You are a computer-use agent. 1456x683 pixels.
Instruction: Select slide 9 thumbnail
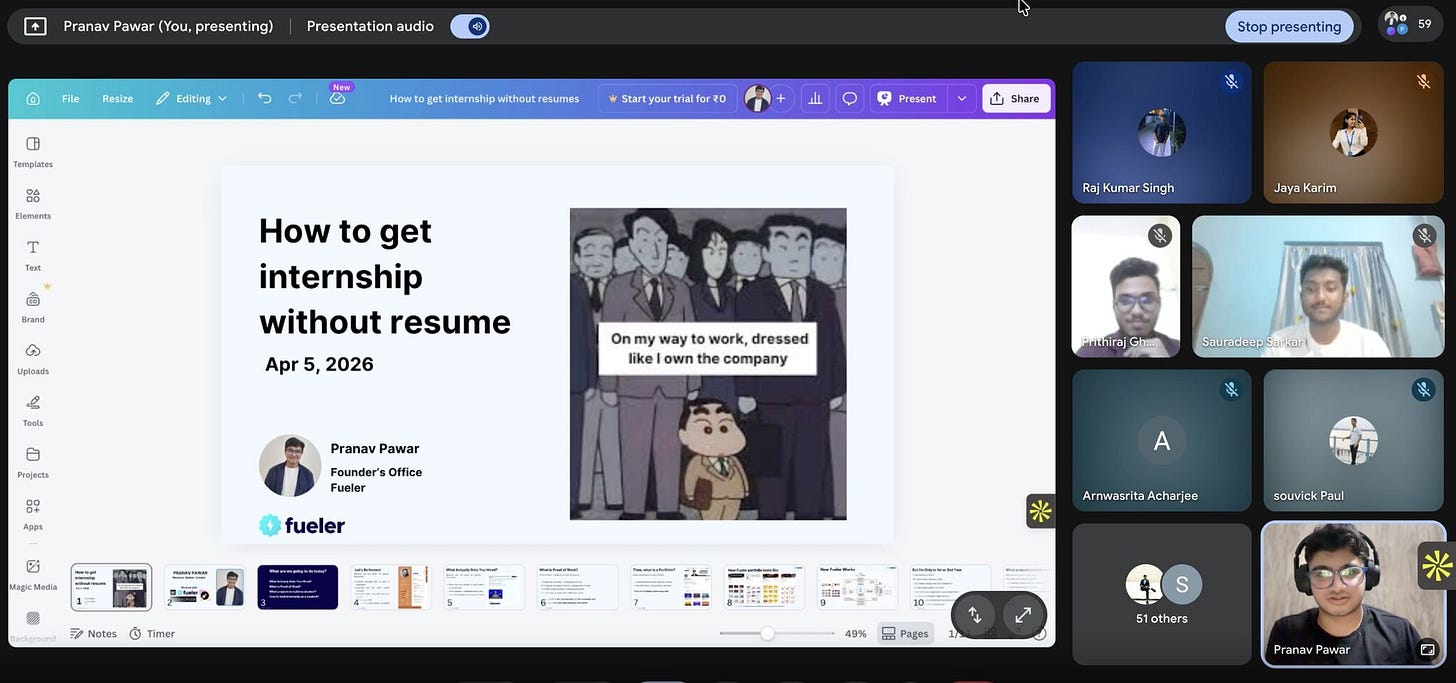[x=858, y=587]
